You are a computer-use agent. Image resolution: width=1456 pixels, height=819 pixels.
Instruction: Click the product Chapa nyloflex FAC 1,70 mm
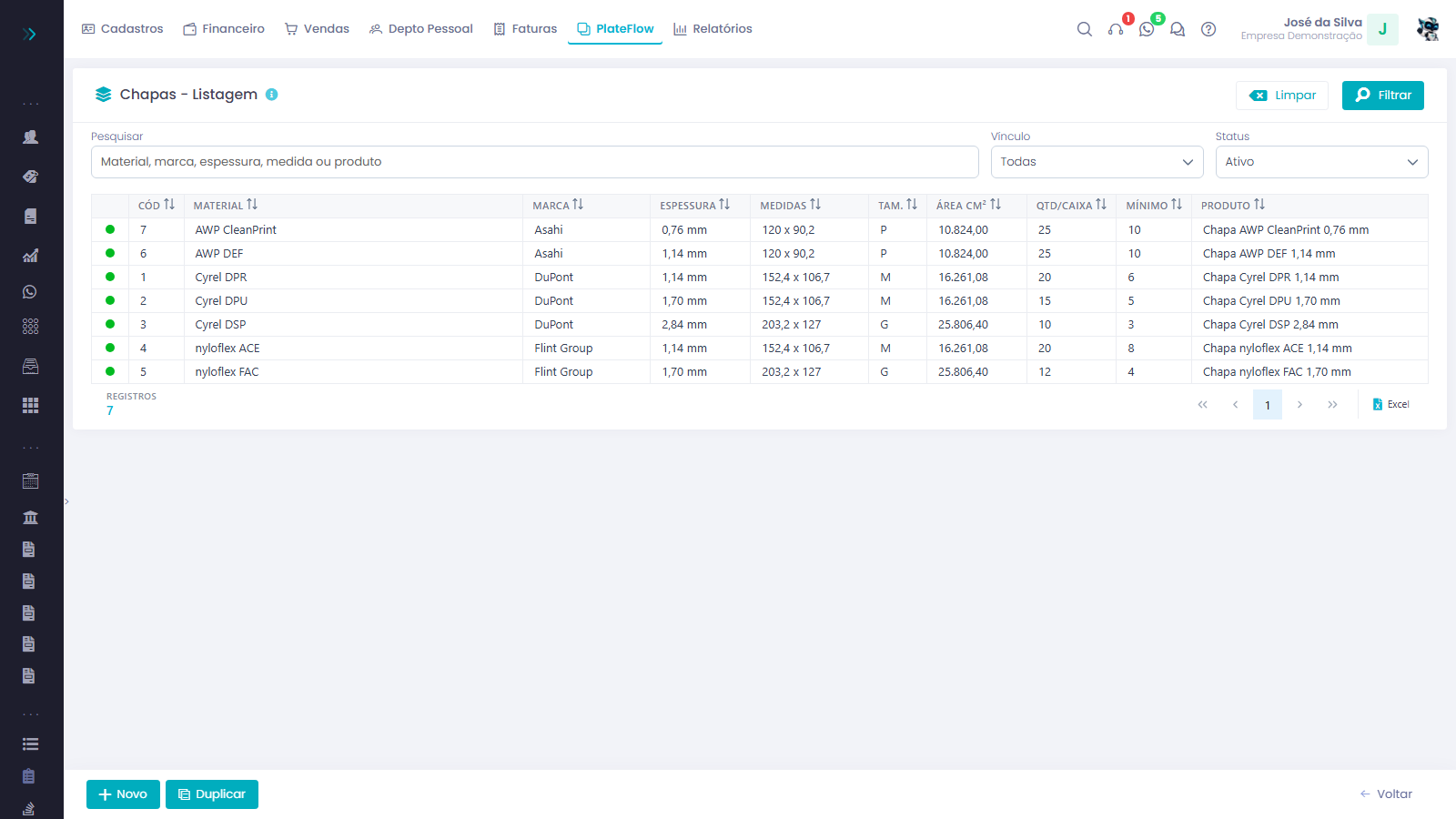tap(1277, 372)
